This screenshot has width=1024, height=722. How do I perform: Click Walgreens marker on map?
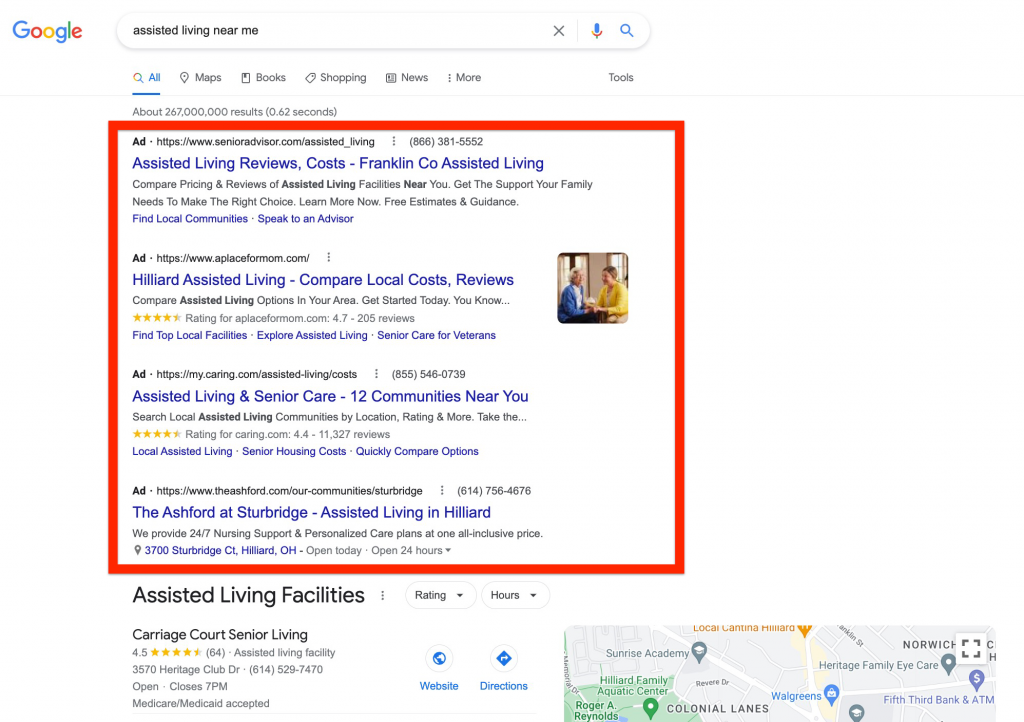tap(831, 693)
